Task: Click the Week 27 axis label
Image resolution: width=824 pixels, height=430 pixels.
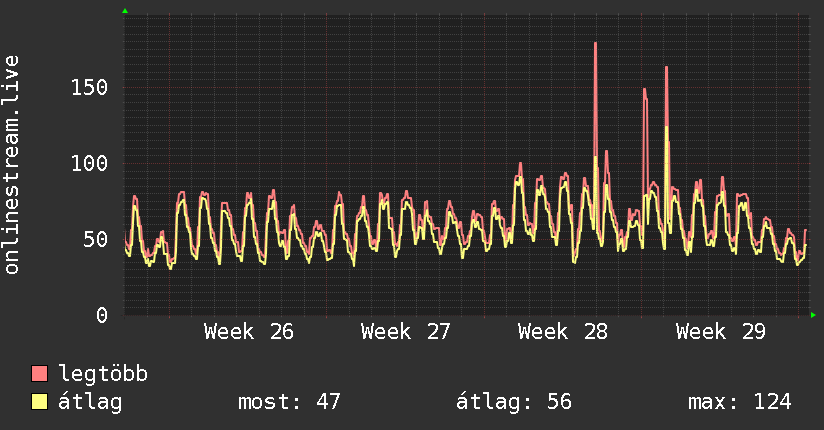Action: coord(405,332)
